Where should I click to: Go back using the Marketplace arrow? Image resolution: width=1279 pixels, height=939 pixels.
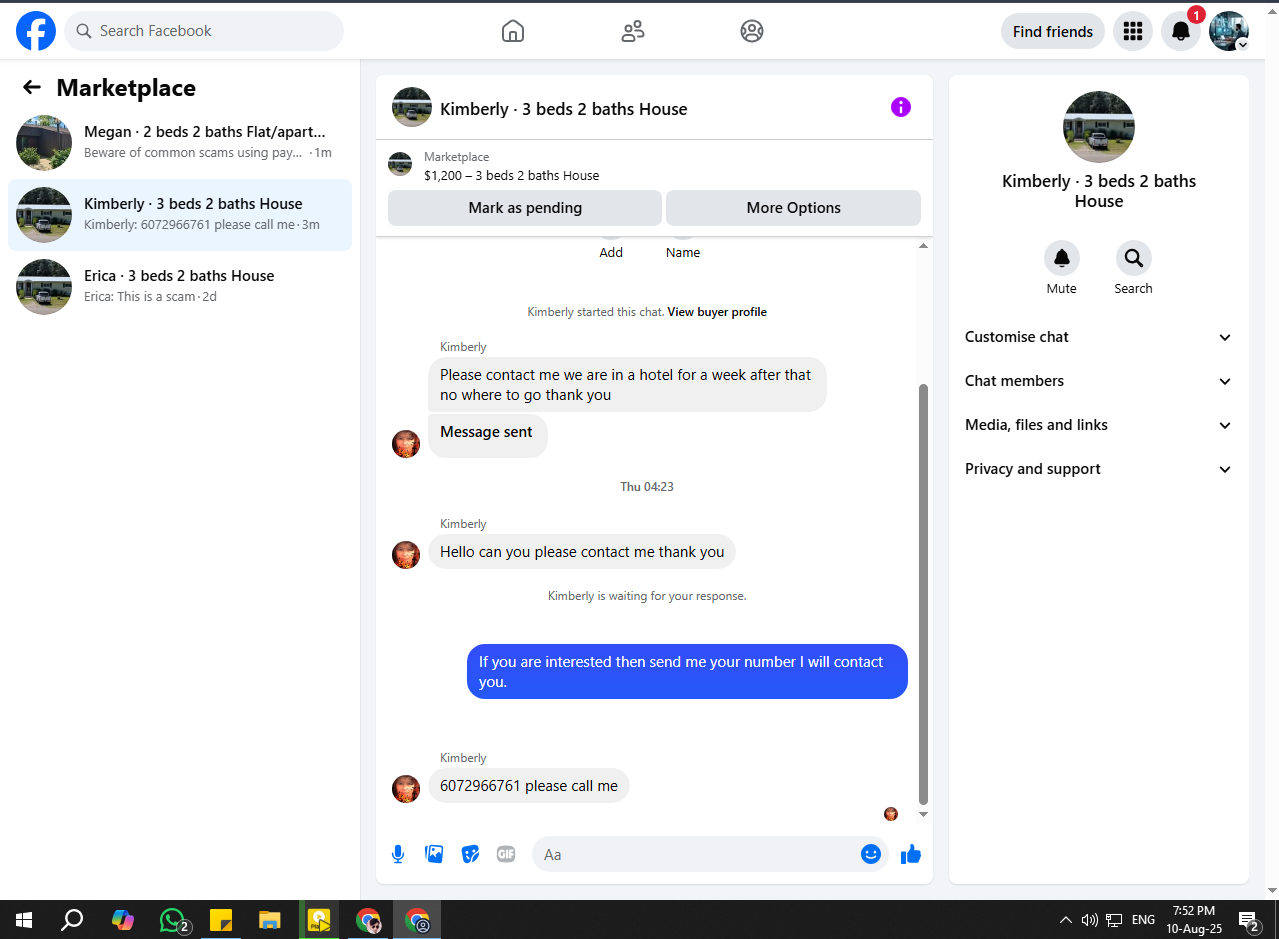click(x=32, y=88)
